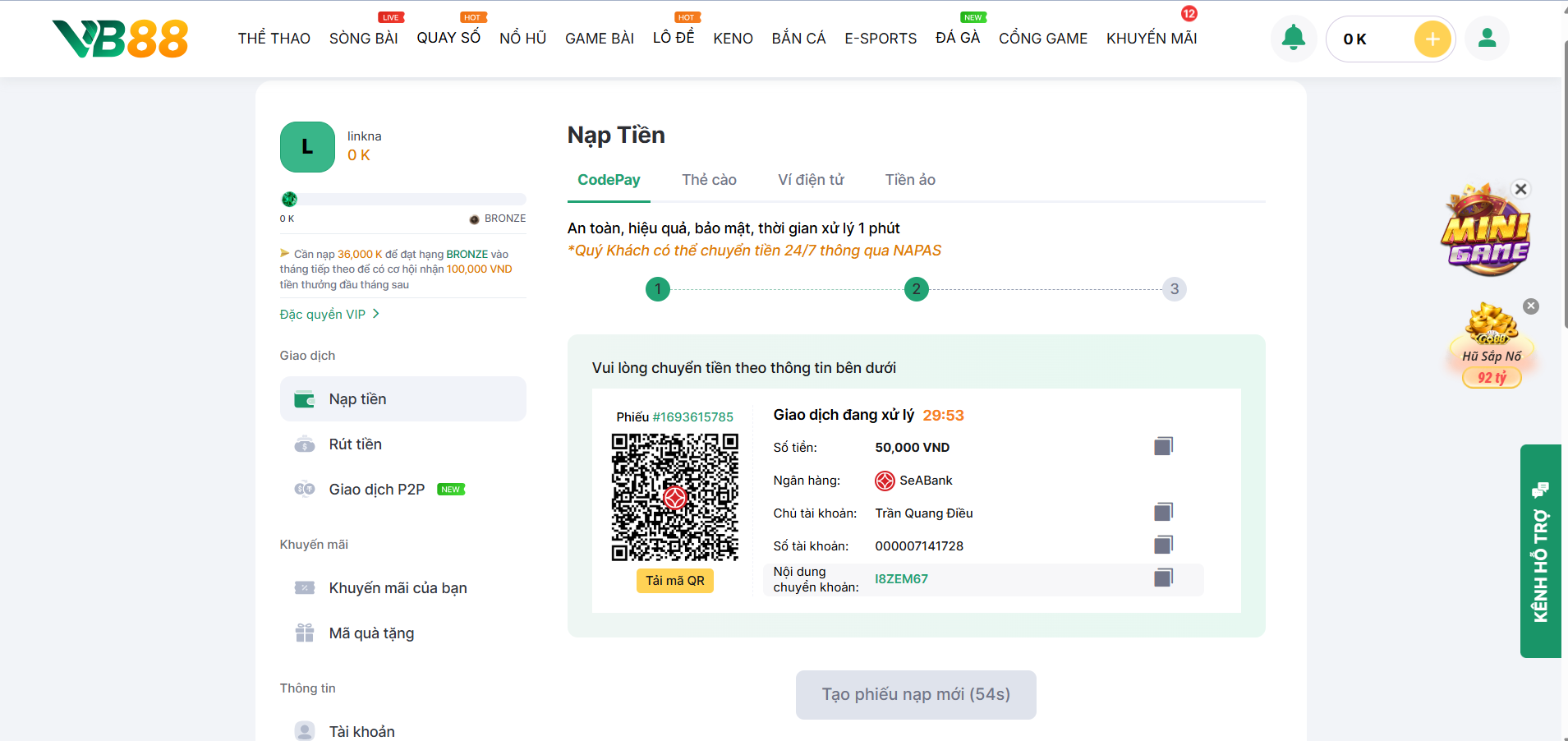This screenshot has height=741, width=1568.
Task: Copy the transfer content code I8ZEM67
Action: coord(1163,578)
